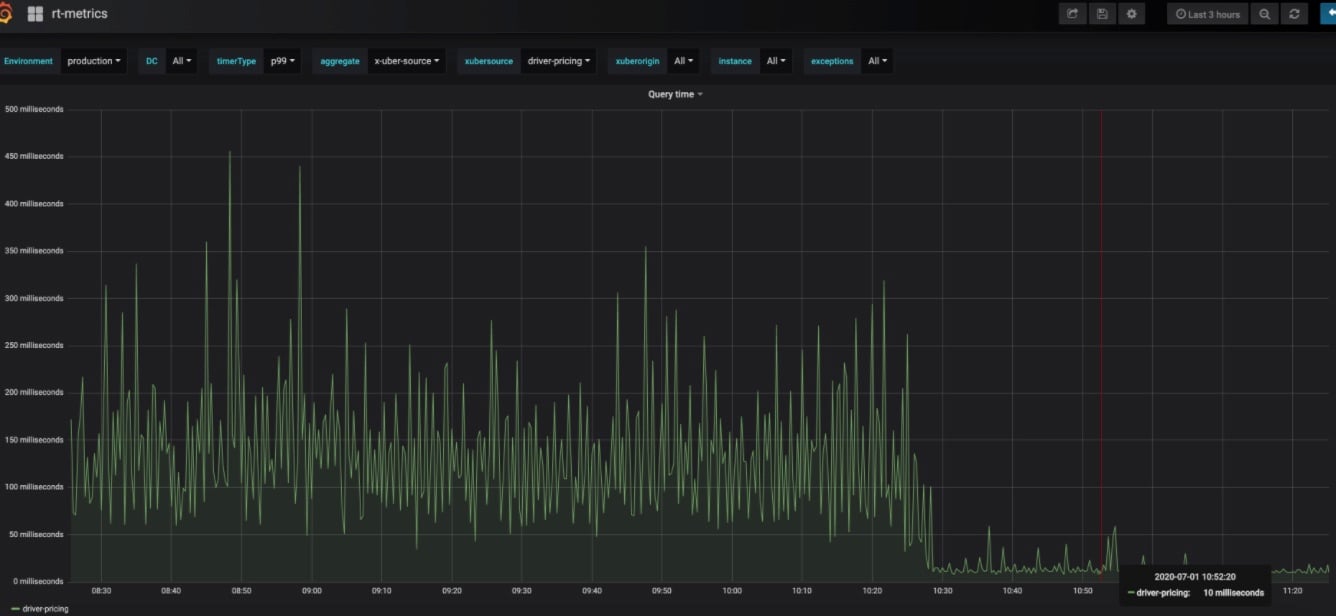Open the dashboard grid icon beside rt-metrics
Image resolution: width=1336 pixels, height=616 pixels.
tap(36, 14)
